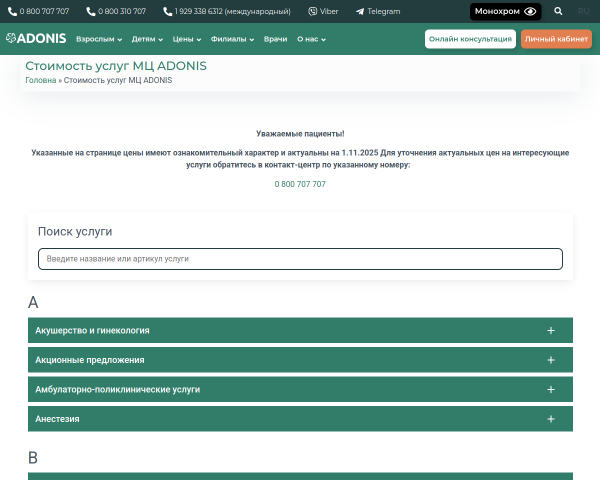Expand the О нас menu
600x480 pixels.
click(311, 39)
